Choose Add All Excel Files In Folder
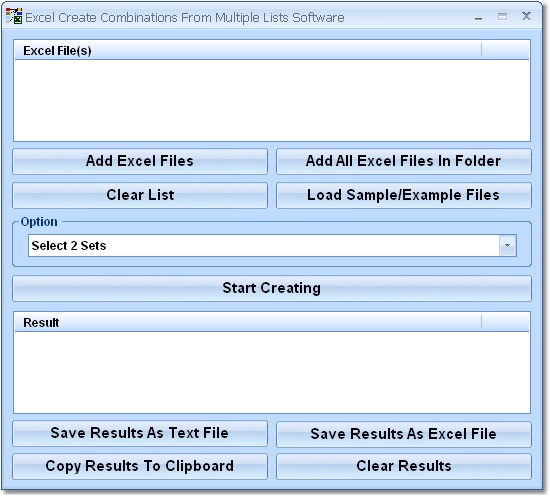The width and height of the screenshot is (550, 497). pos(404,161)
